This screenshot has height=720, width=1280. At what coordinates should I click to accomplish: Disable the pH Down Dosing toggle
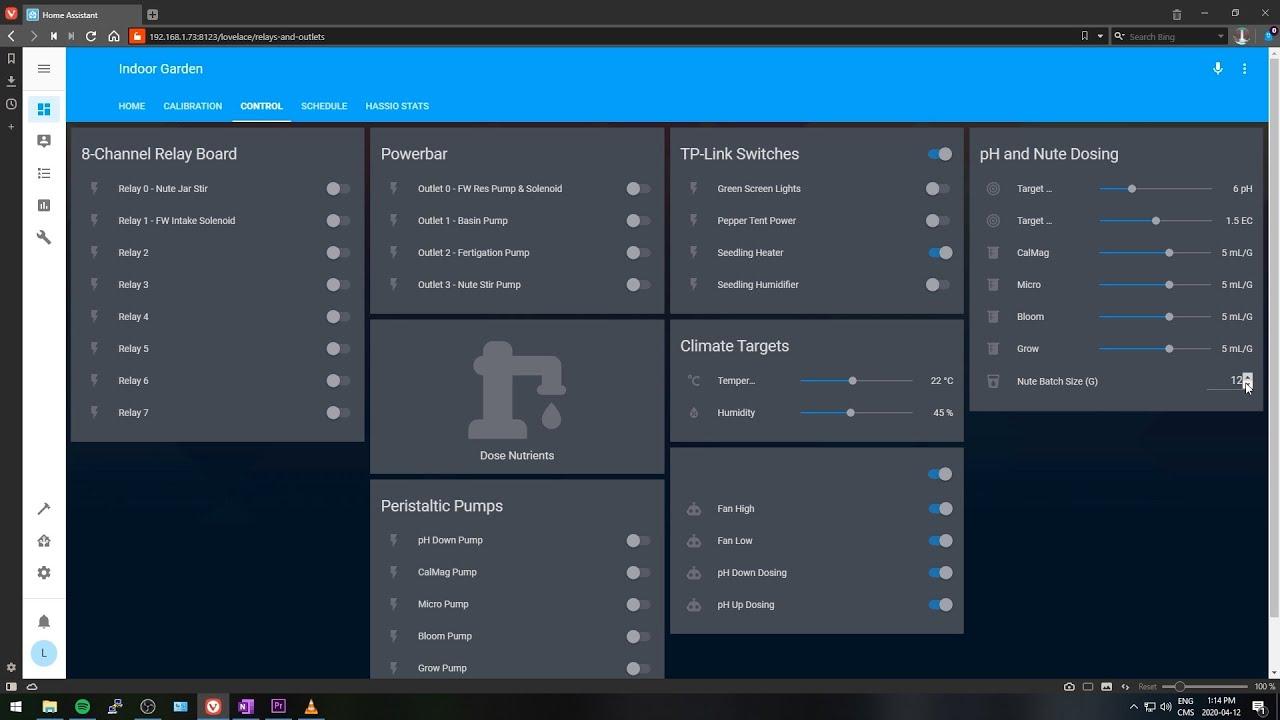tap(940, 572)
